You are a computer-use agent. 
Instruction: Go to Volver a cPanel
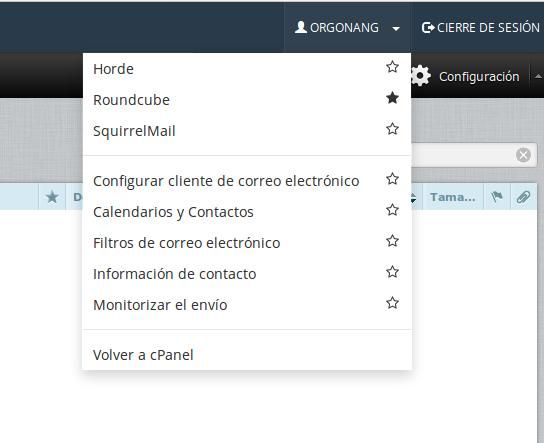point(143,355)
